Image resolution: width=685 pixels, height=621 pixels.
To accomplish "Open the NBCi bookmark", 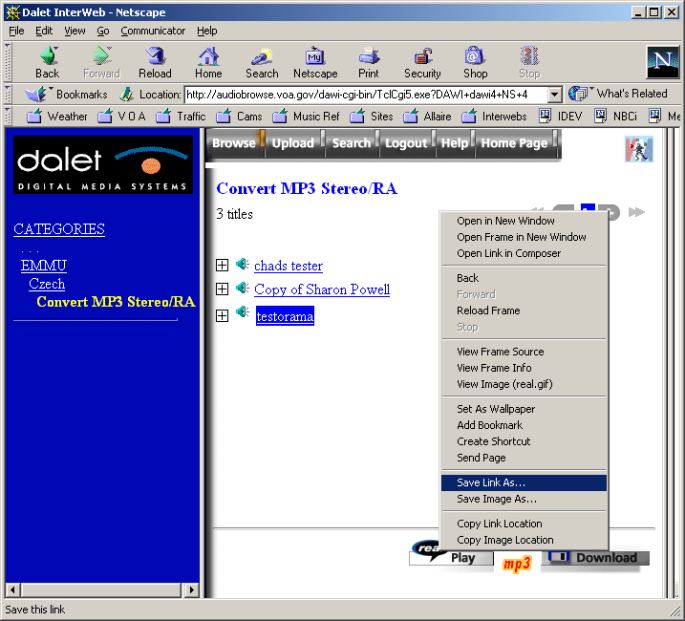I will point(615,116).
